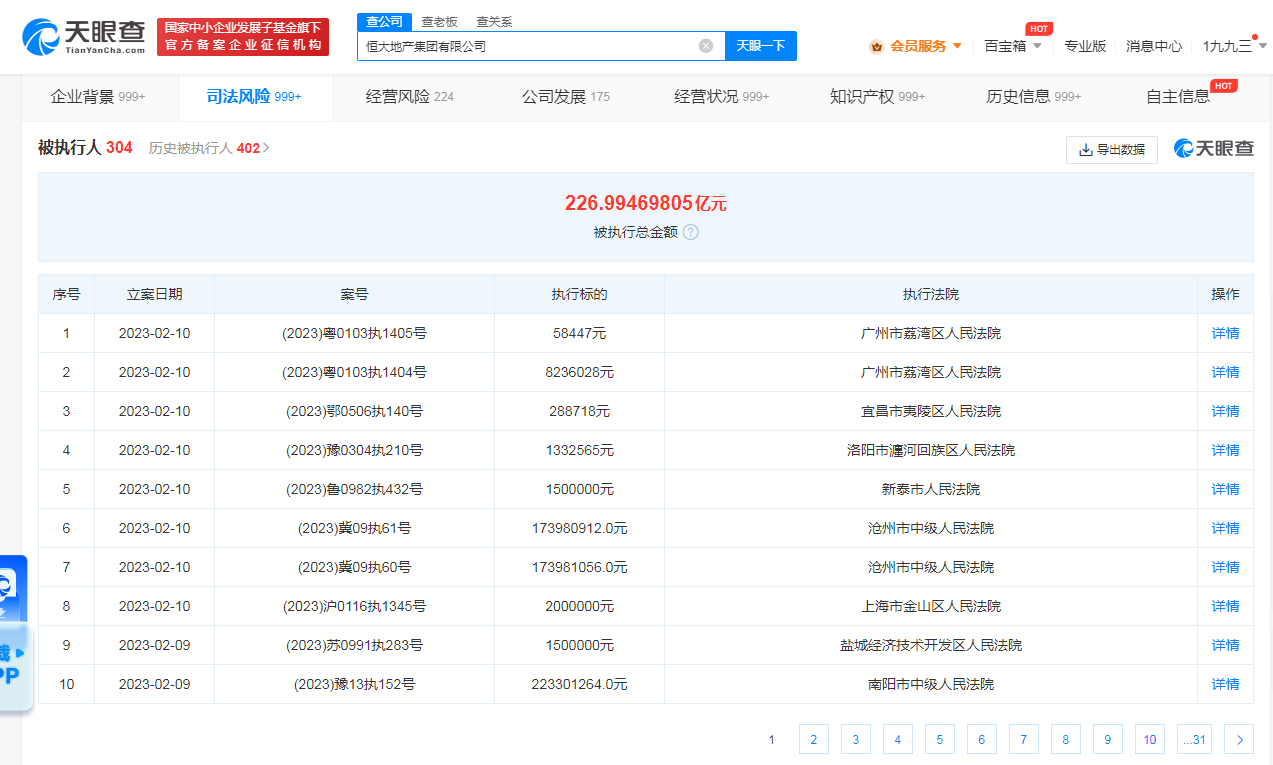Image resolution: width=1273 pixels, height=765 pixels.
Task: Click amount 223301264.0元
Action: click(x=580, y=684)
